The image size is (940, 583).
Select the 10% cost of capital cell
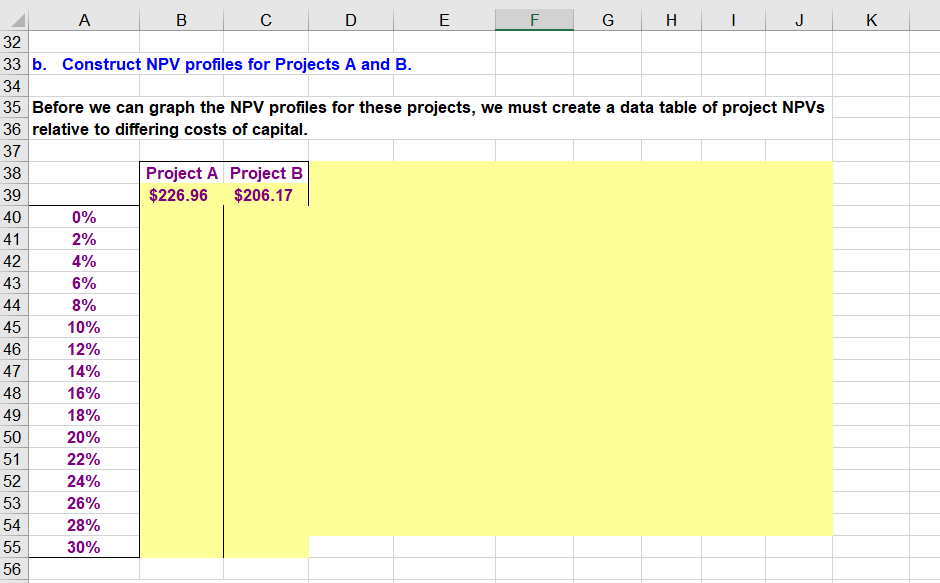(x=84, y=327)
